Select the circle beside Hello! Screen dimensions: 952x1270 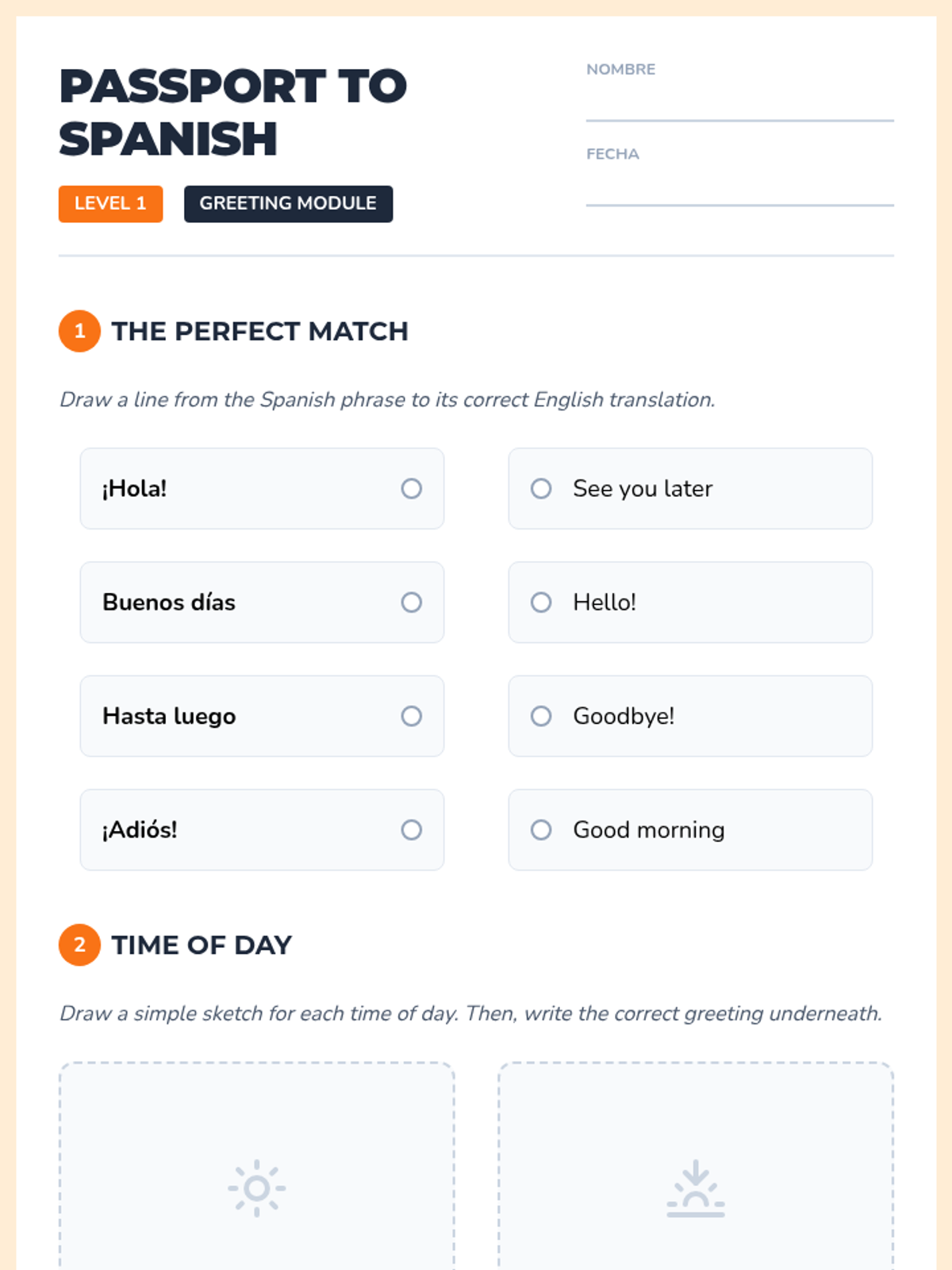541,602
